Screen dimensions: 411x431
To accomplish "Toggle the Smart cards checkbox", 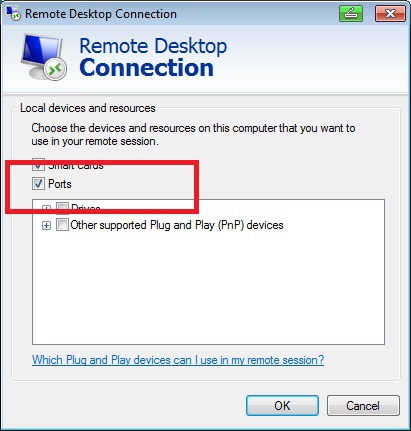I will coord(38,164).
